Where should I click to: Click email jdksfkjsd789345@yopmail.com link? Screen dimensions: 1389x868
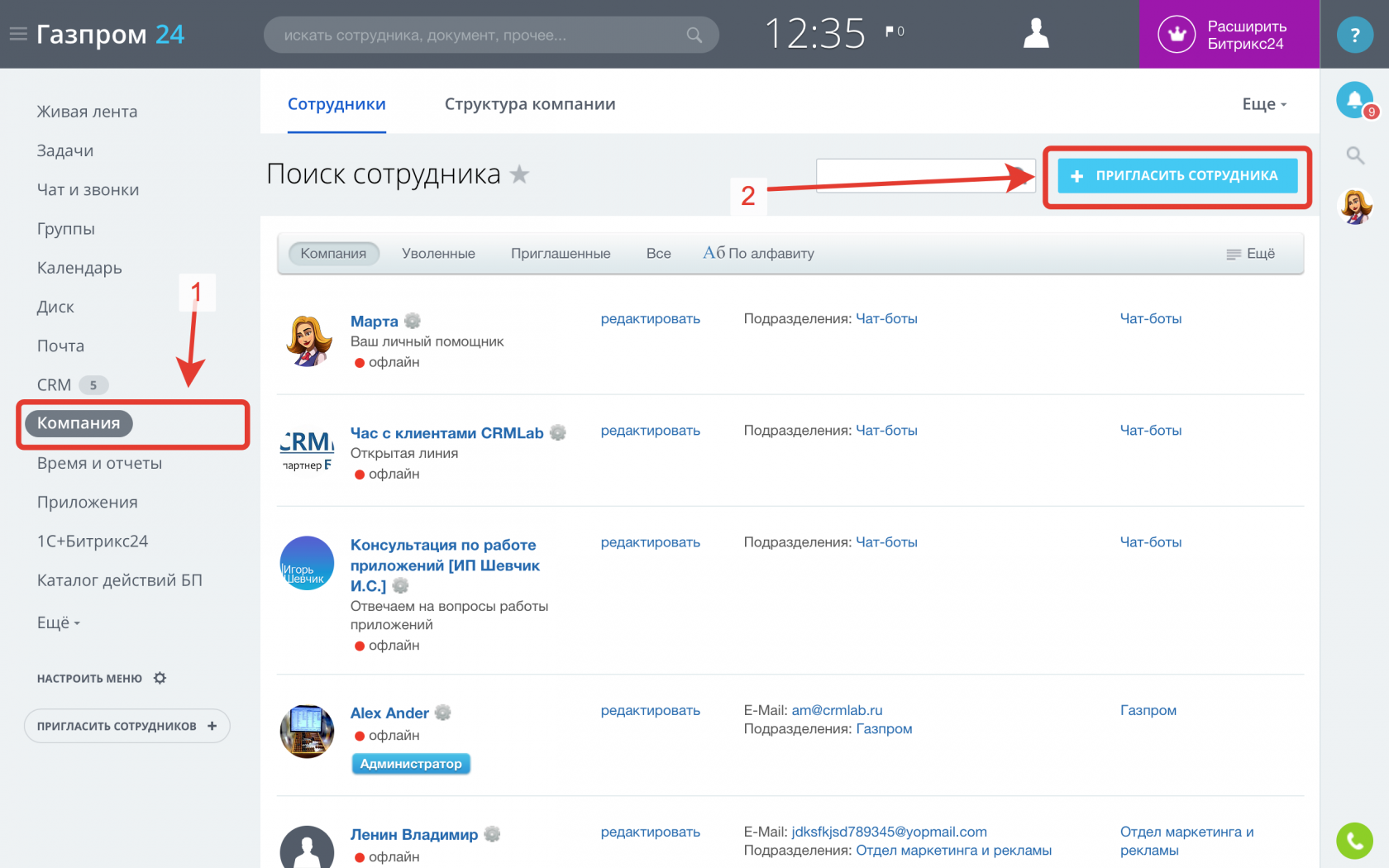pyautogui.click(x=889, y=832)
